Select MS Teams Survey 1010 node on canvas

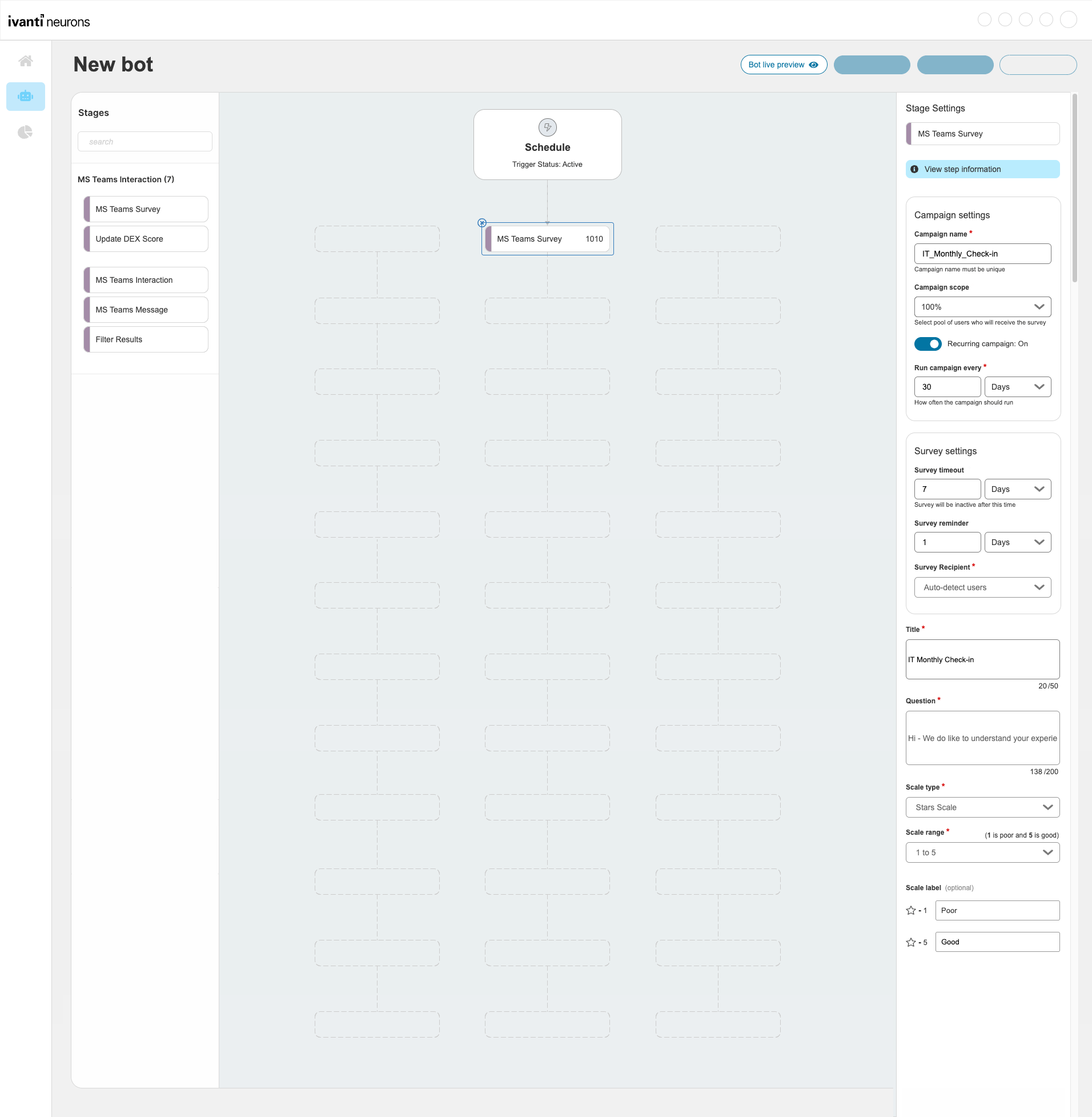547,239
